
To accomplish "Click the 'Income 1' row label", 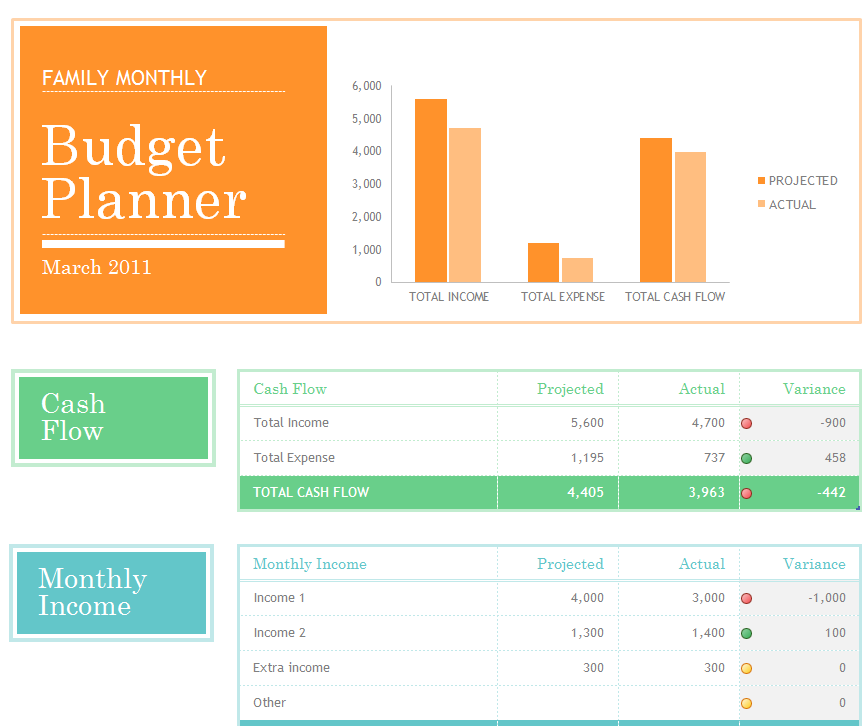I will tap(279, 598).
